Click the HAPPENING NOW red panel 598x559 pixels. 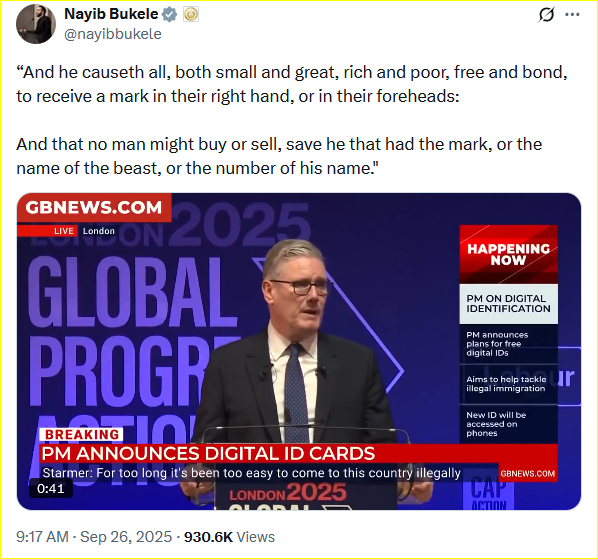pos(508,254)
